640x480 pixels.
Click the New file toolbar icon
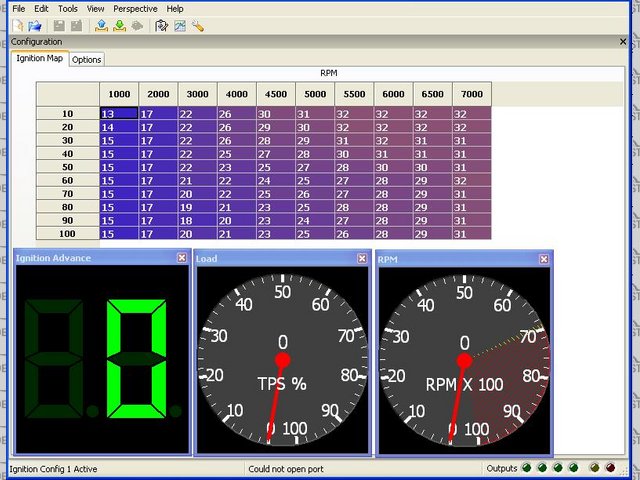19,25
